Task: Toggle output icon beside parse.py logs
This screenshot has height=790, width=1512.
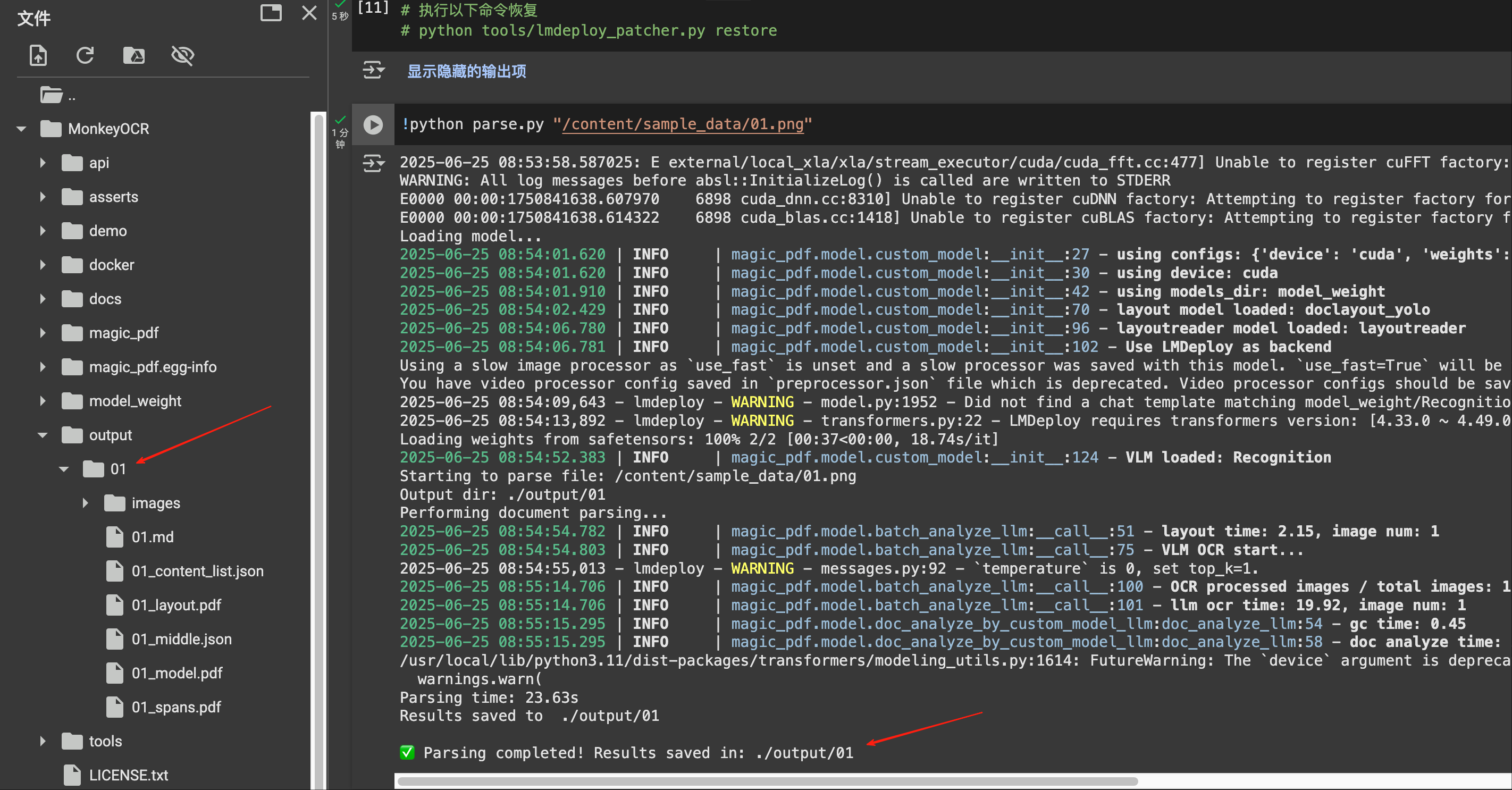Action: (x=373, y=163)
